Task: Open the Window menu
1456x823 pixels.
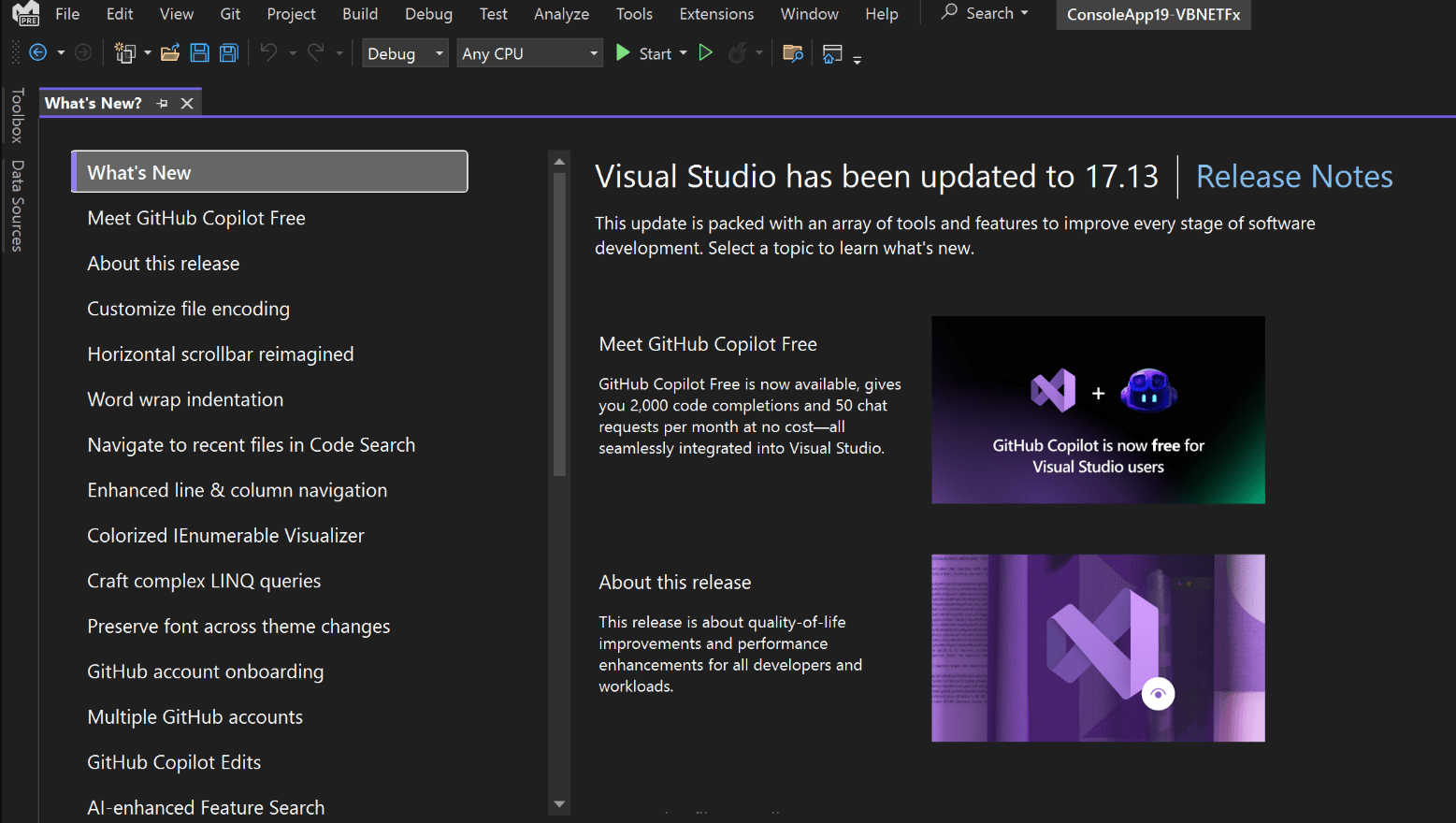Action: [810, 14]
